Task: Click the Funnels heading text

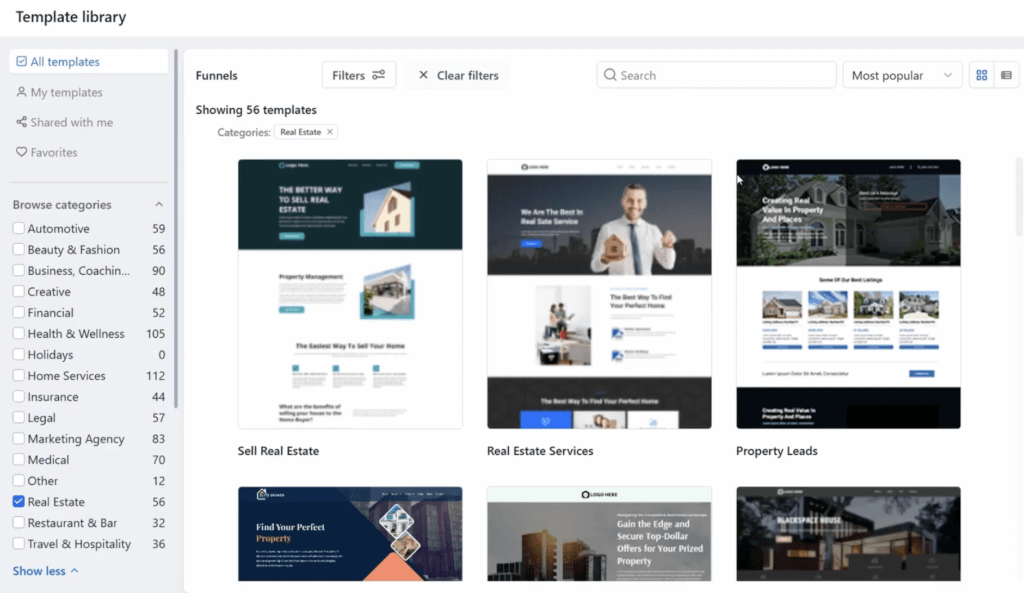Action: (216, 75)
